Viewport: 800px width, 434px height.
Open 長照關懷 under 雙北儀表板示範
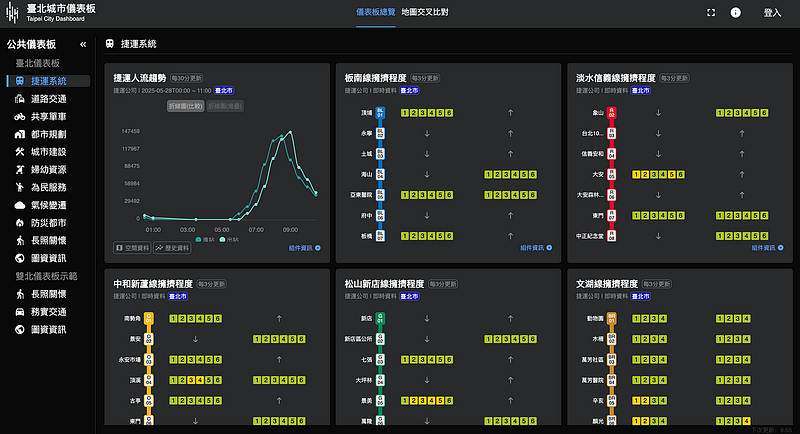[49, 294]
